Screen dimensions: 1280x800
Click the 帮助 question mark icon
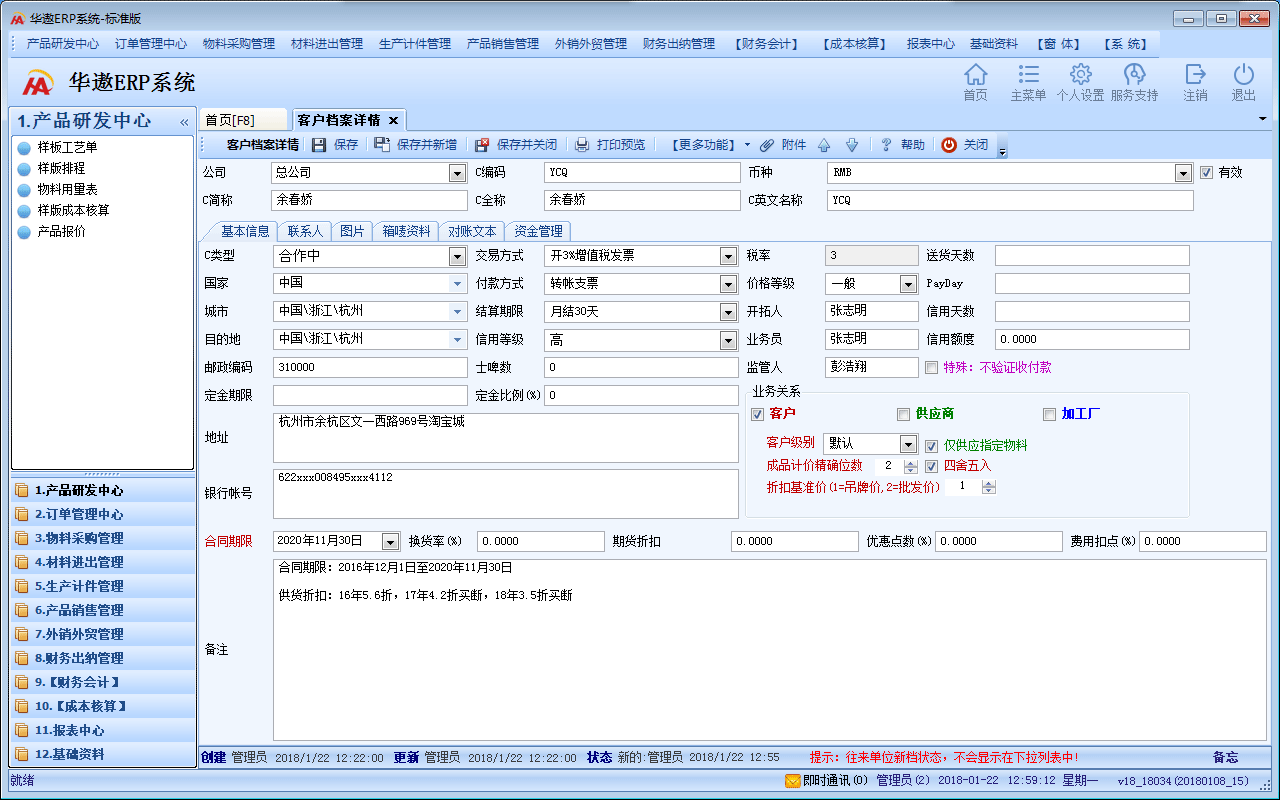point(886,145)
